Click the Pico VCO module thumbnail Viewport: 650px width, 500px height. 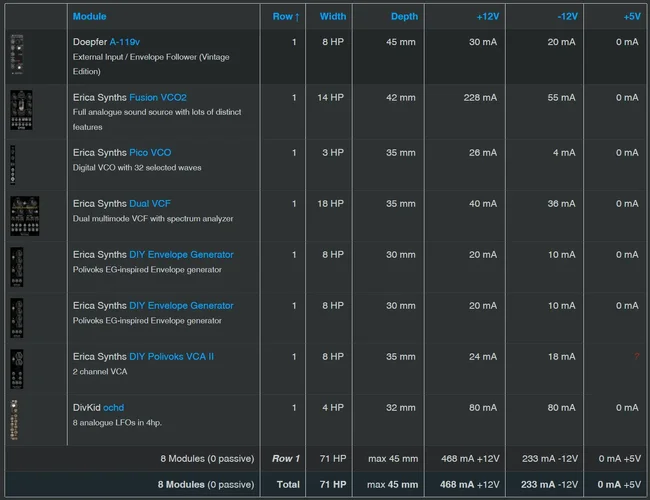13,162
